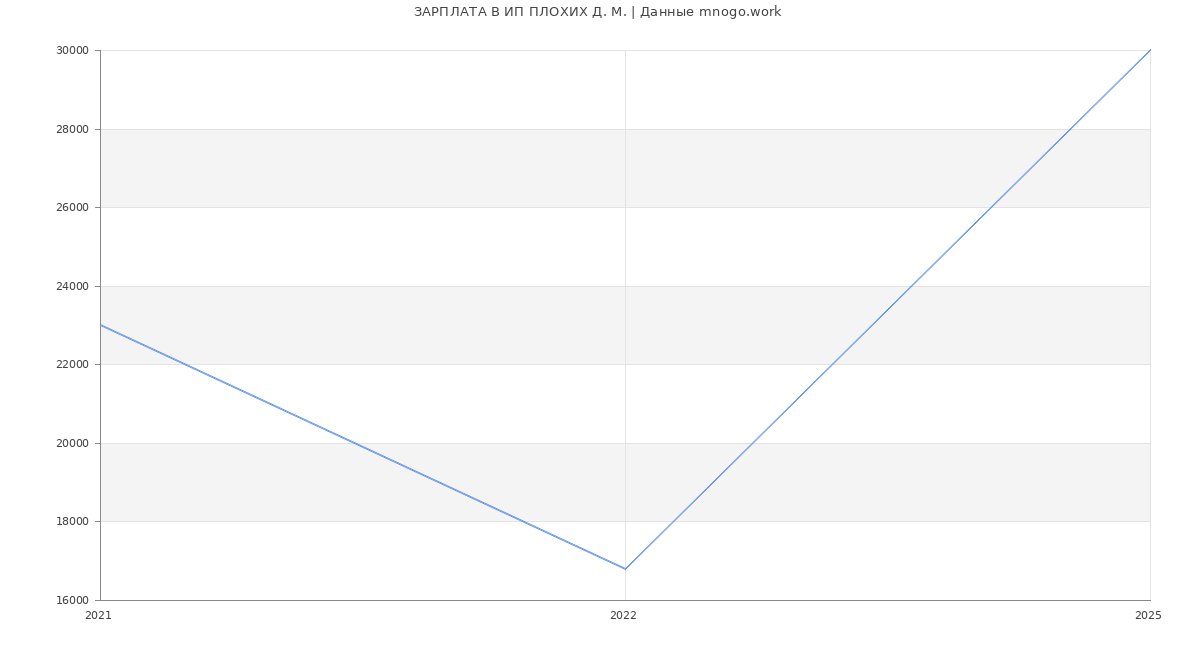This screenshot has height=650, width=1200.
Task: Click the 22000 y-axis label
Action: pyautogui.click(x=75, y=365)
